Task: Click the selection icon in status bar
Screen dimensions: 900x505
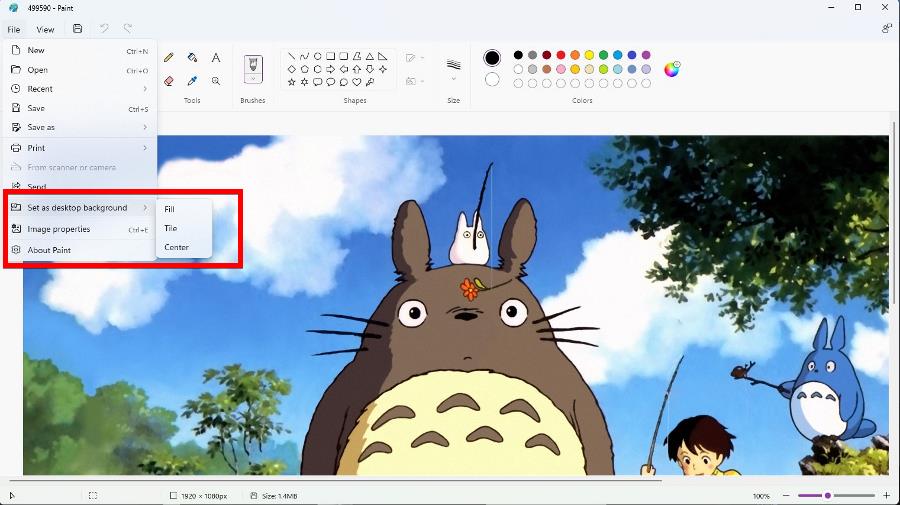Action: [x=93, y=495]
